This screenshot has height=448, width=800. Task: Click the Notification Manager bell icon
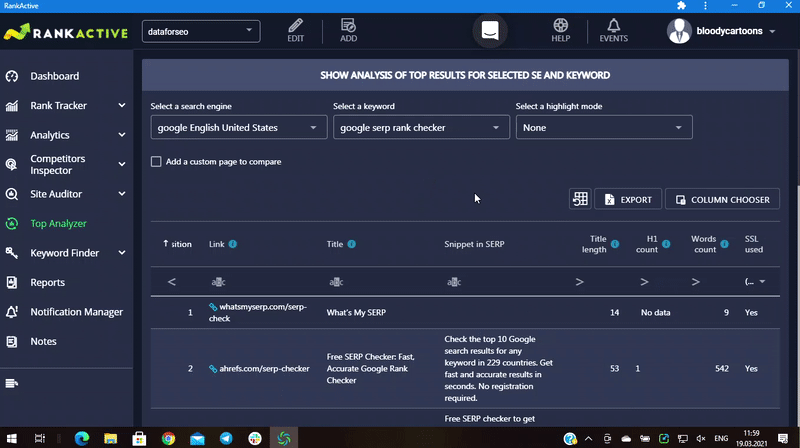(12, 312)
